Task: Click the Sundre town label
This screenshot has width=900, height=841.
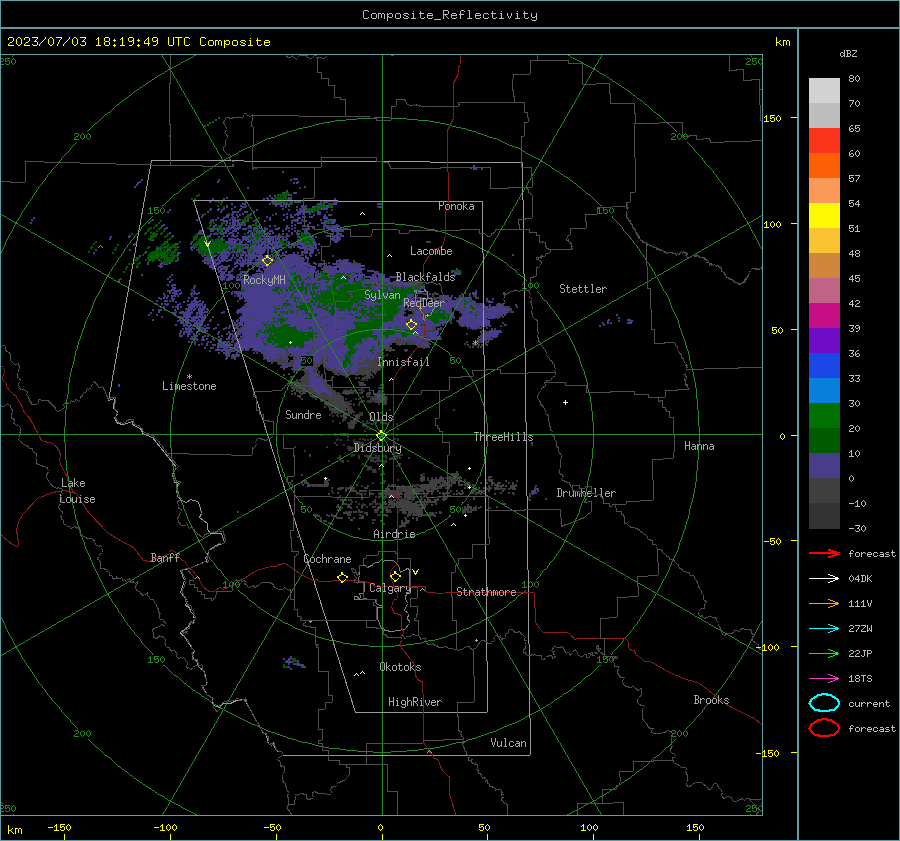Action: point(303,414)
